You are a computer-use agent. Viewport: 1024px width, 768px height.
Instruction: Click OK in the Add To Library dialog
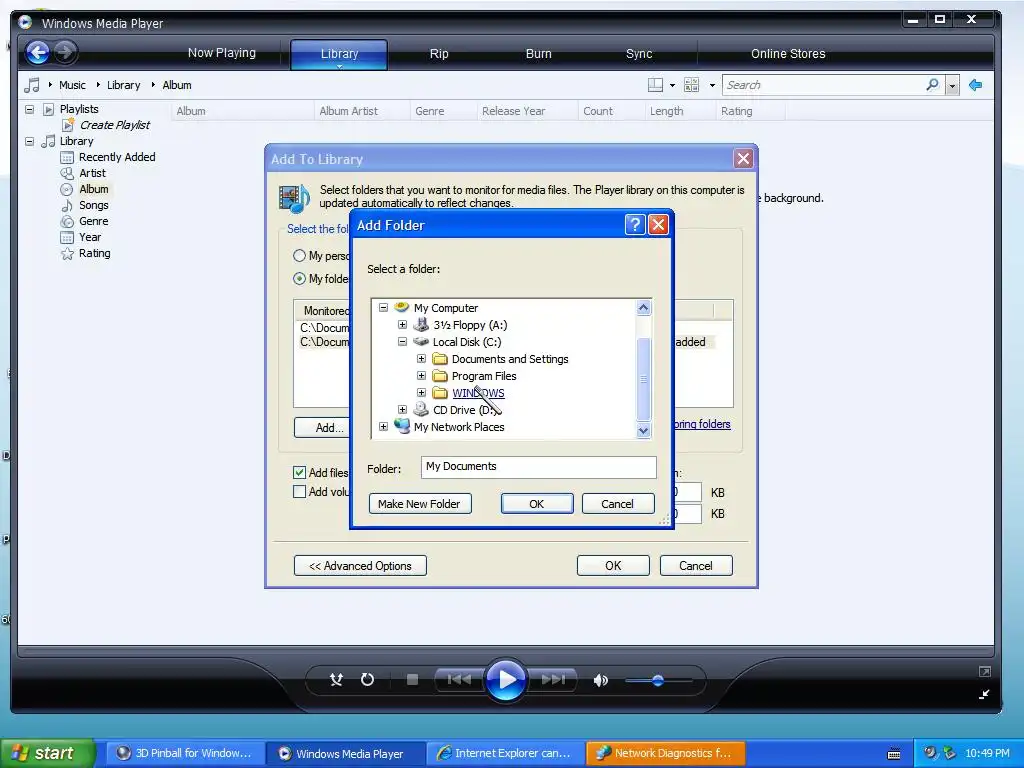click(613, 566)
